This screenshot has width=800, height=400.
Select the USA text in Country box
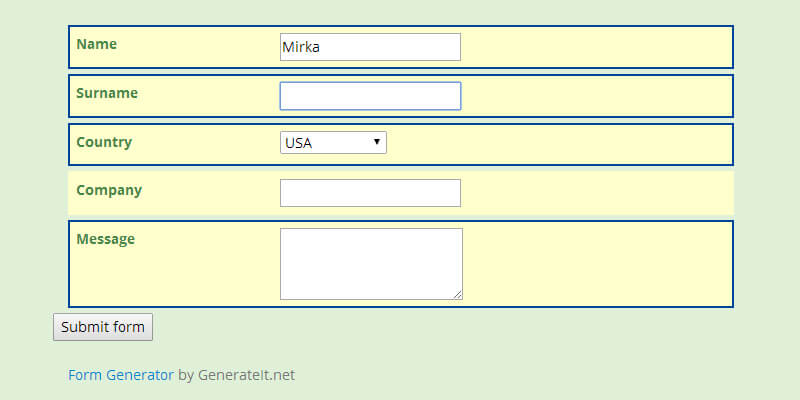(299, 143)
